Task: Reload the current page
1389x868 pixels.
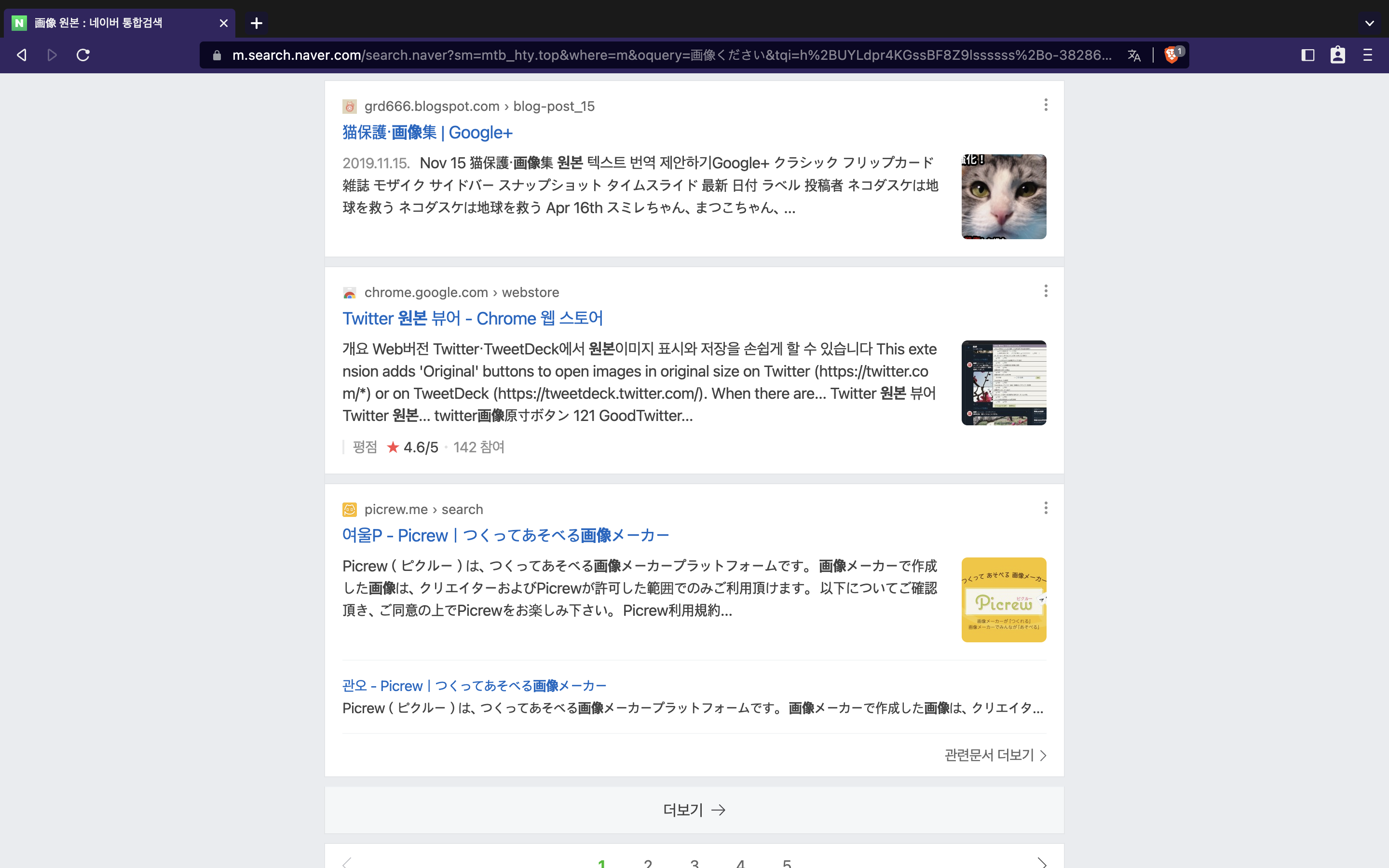Action: [83, 55]
